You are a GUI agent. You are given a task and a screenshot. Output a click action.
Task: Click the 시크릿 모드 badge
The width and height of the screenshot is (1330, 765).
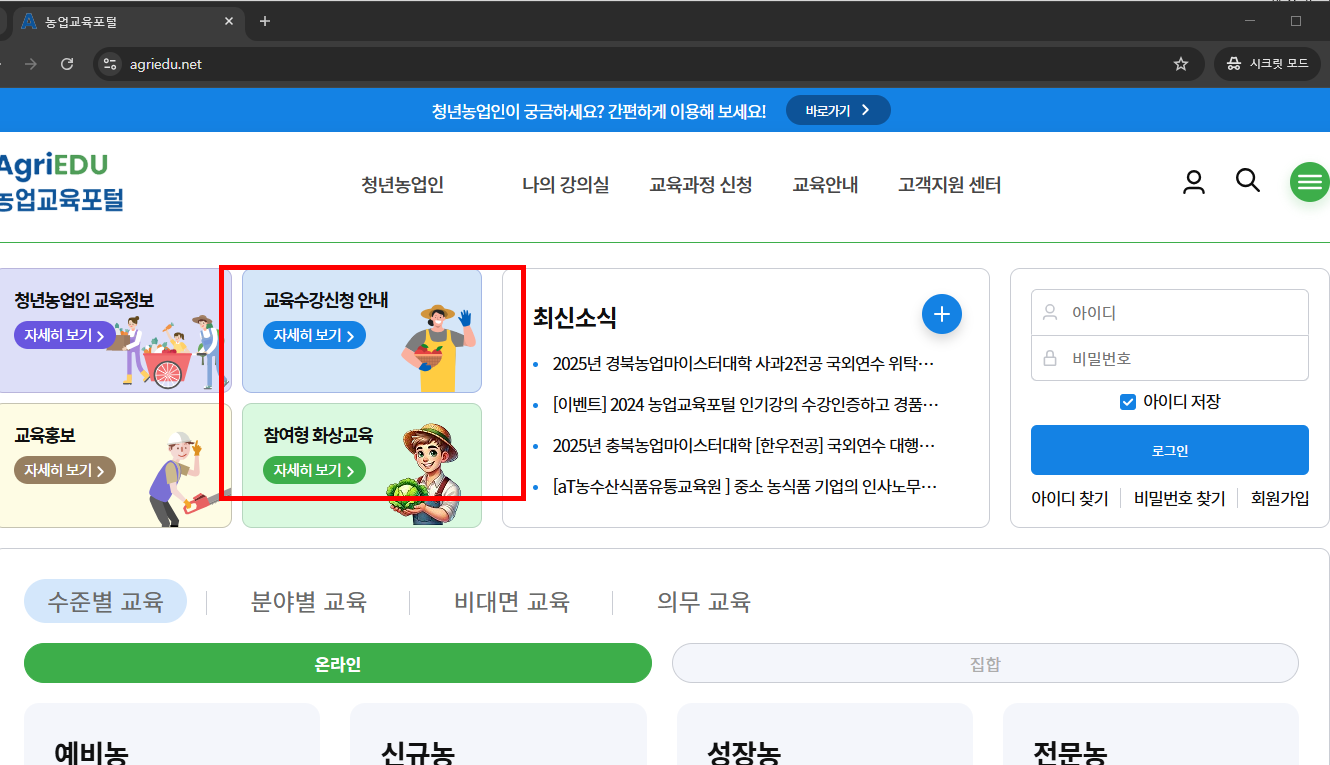click(x=1266, y=63)
